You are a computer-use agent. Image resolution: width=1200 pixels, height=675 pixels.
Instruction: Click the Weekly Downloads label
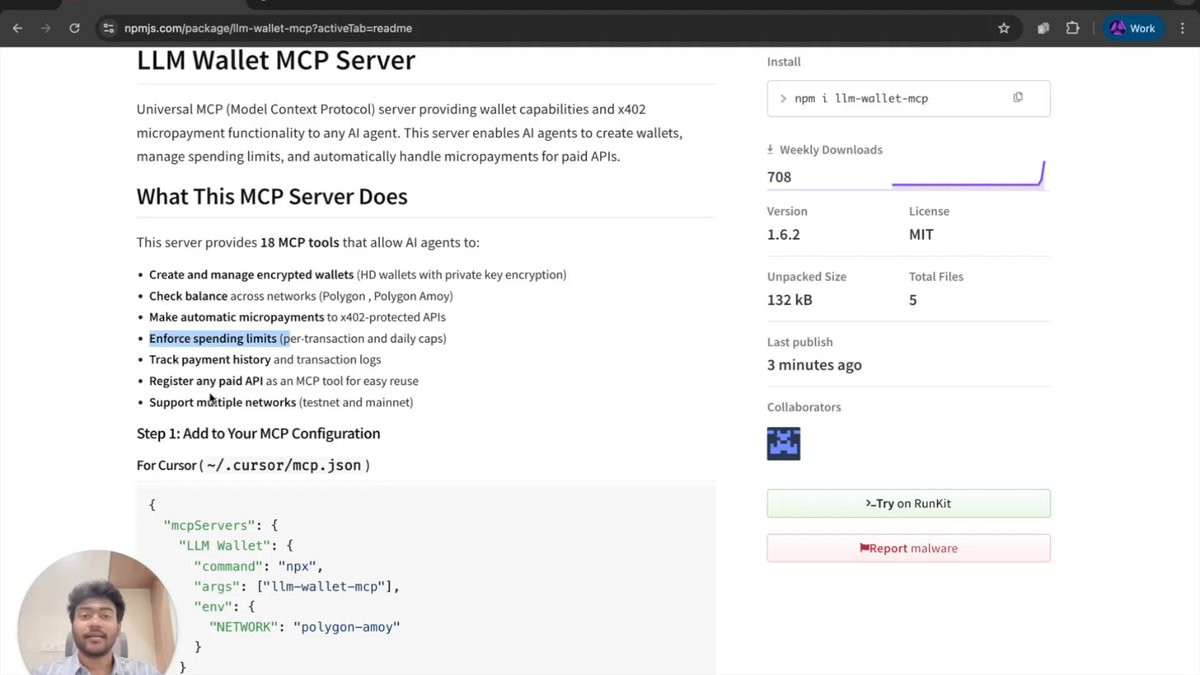pyautogui.click(x=830, y=150)
